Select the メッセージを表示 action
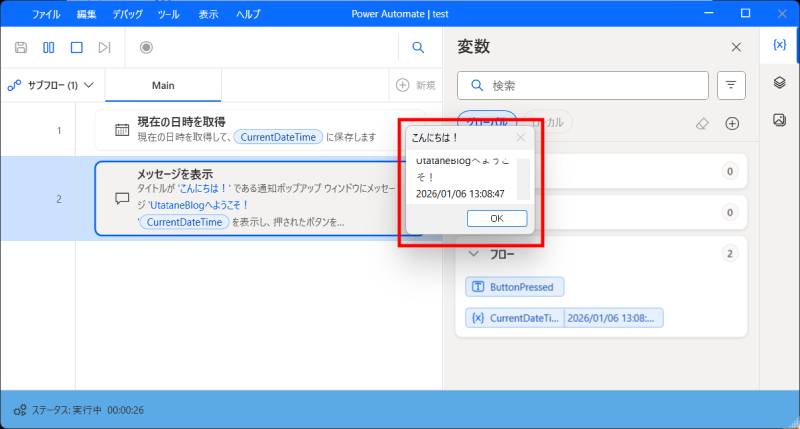Screen dimensions: 800x429 pos(260,198)
